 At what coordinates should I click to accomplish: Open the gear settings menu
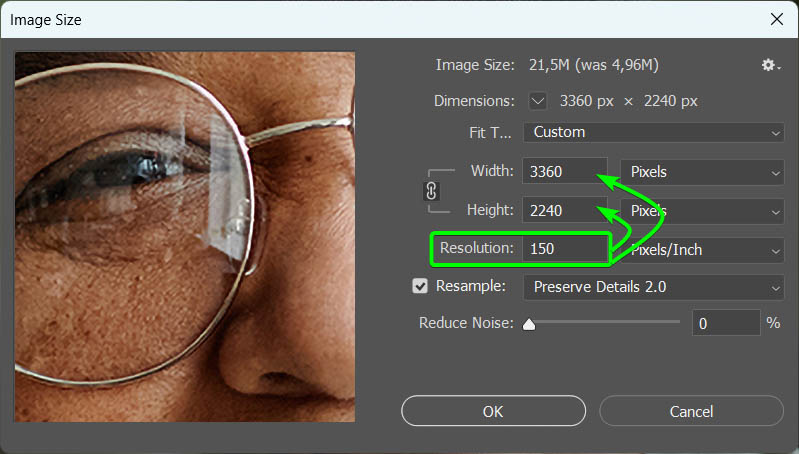(771, 65)
